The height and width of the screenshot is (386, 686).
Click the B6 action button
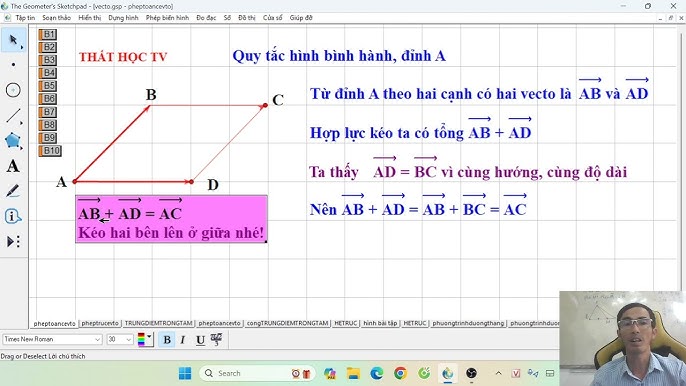point(47,99)
